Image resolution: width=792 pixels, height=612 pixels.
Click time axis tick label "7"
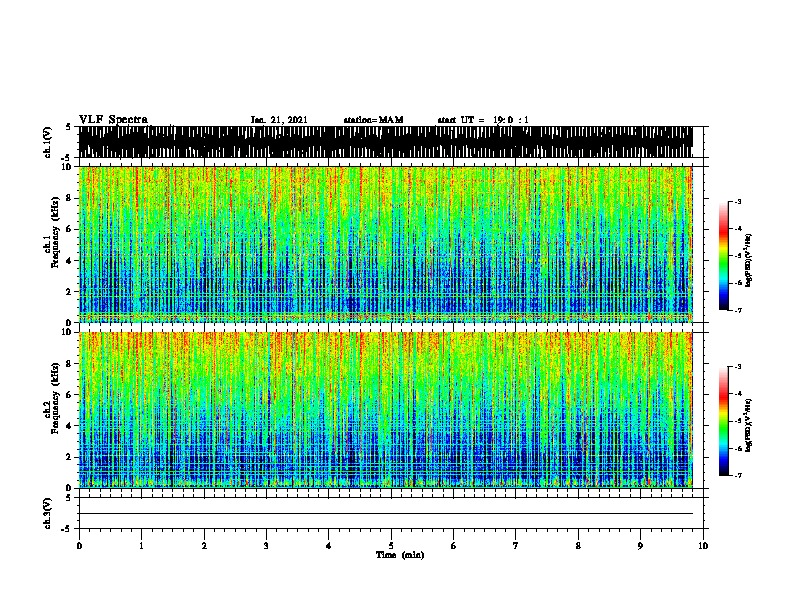click(516, 546)
